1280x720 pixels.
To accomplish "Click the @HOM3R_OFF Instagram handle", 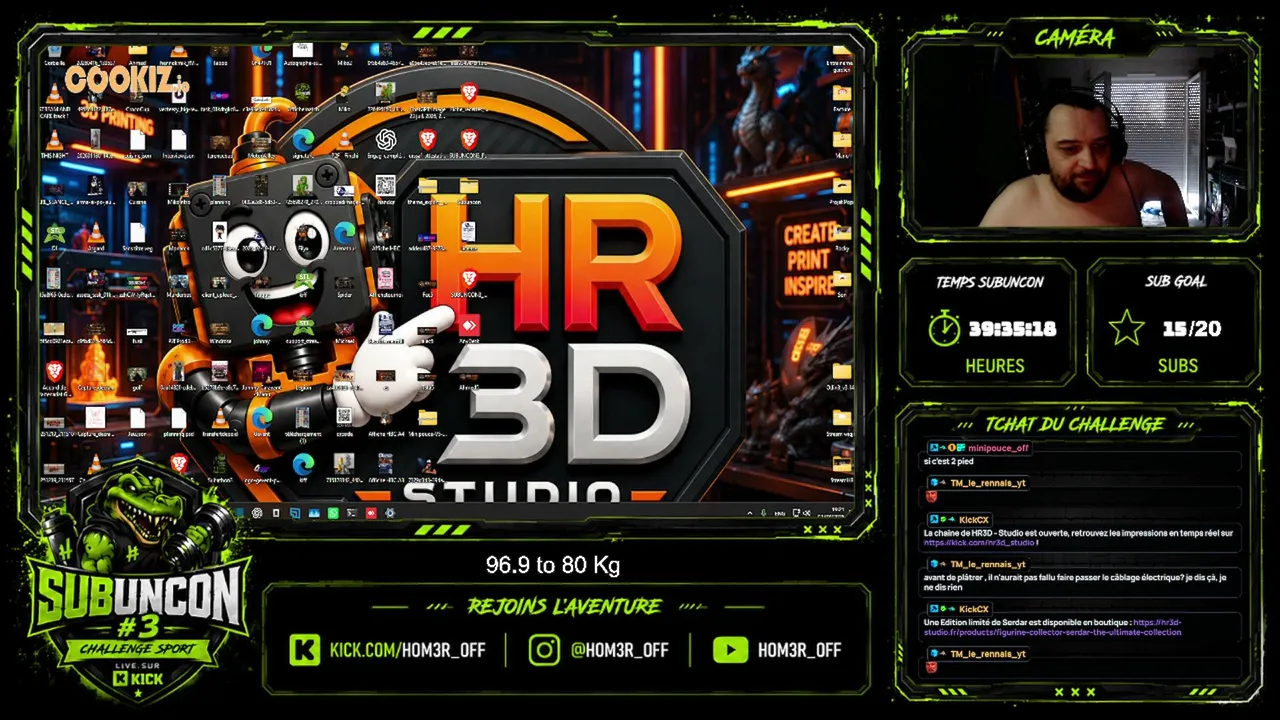I will pos(619,650).
